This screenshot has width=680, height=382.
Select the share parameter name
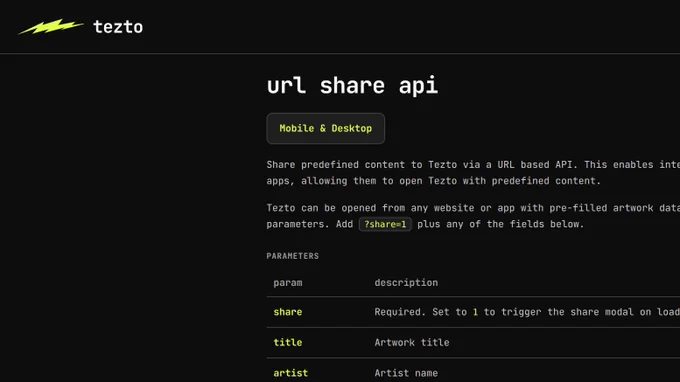[288, 312]
